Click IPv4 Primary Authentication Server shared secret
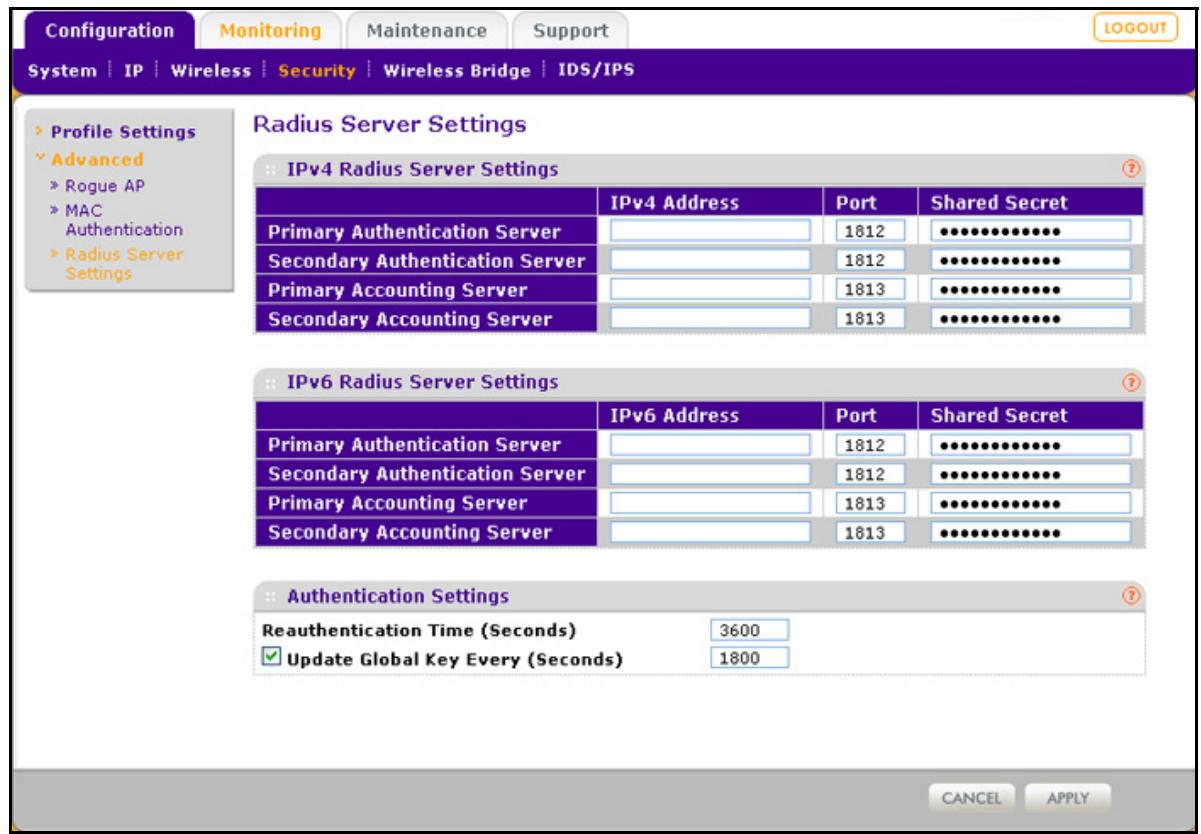 click(x=1031, y=232)
